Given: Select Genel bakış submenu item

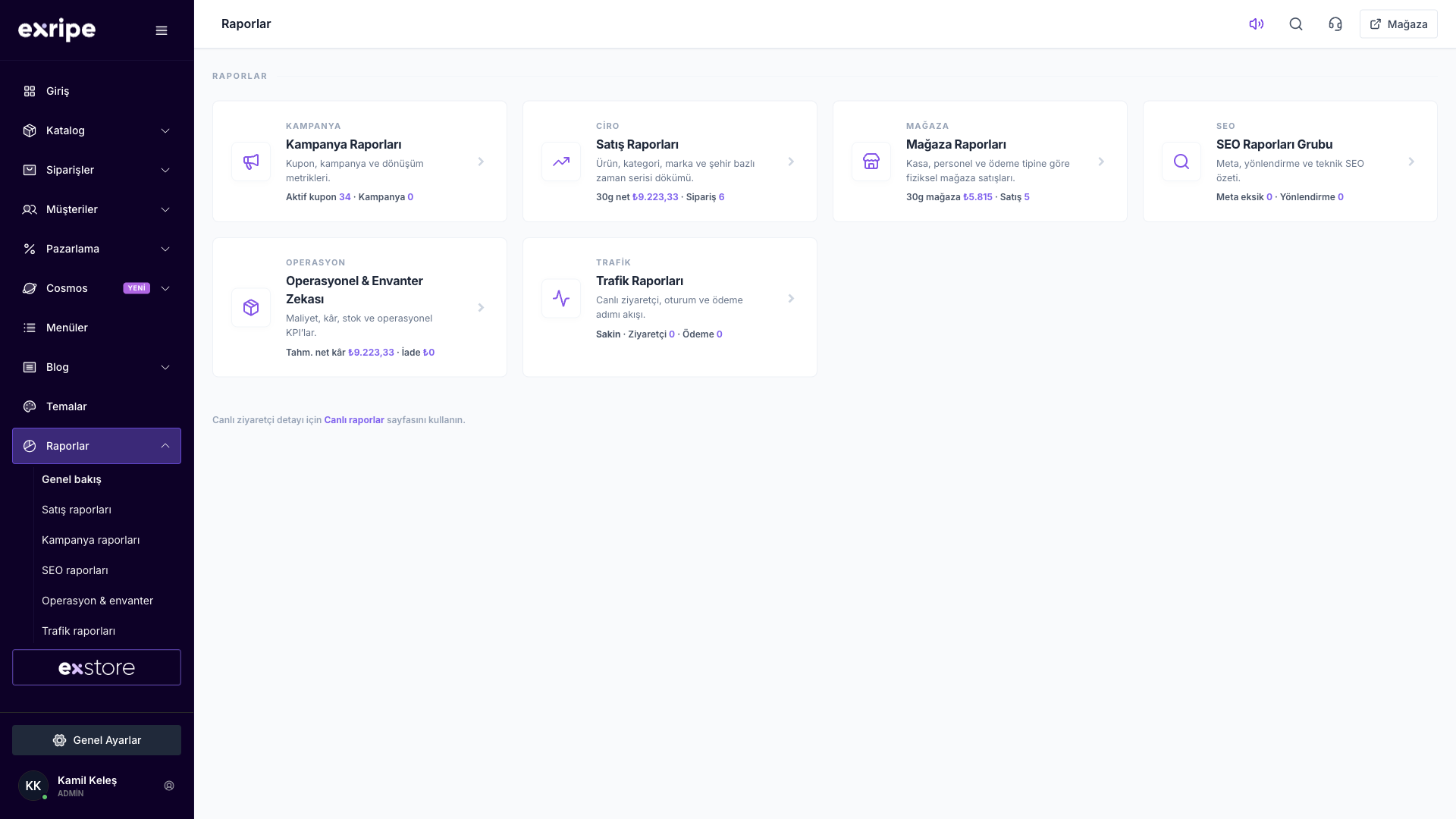Looking at the screenshot, I should coord(71,479).
